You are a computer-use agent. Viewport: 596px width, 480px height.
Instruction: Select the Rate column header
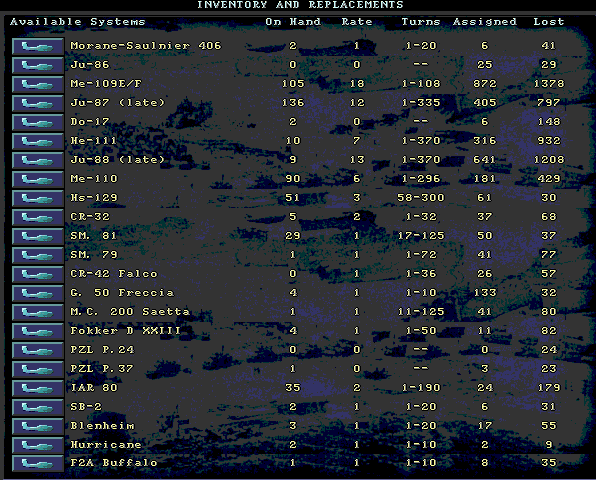tap(357, 22)
